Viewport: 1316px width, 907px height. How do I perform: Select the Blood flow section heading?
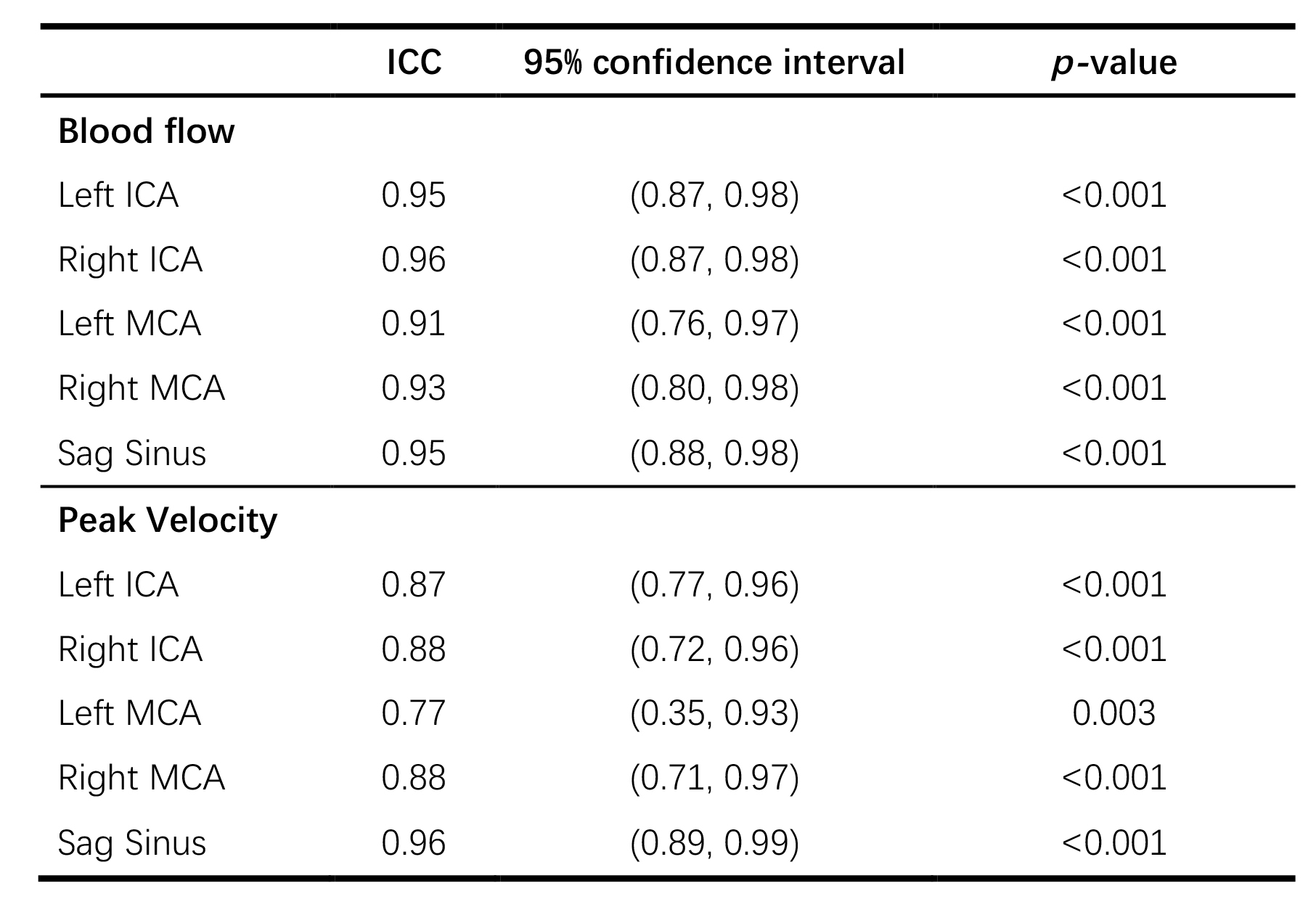pyautogui.click(x=146, y=131)
